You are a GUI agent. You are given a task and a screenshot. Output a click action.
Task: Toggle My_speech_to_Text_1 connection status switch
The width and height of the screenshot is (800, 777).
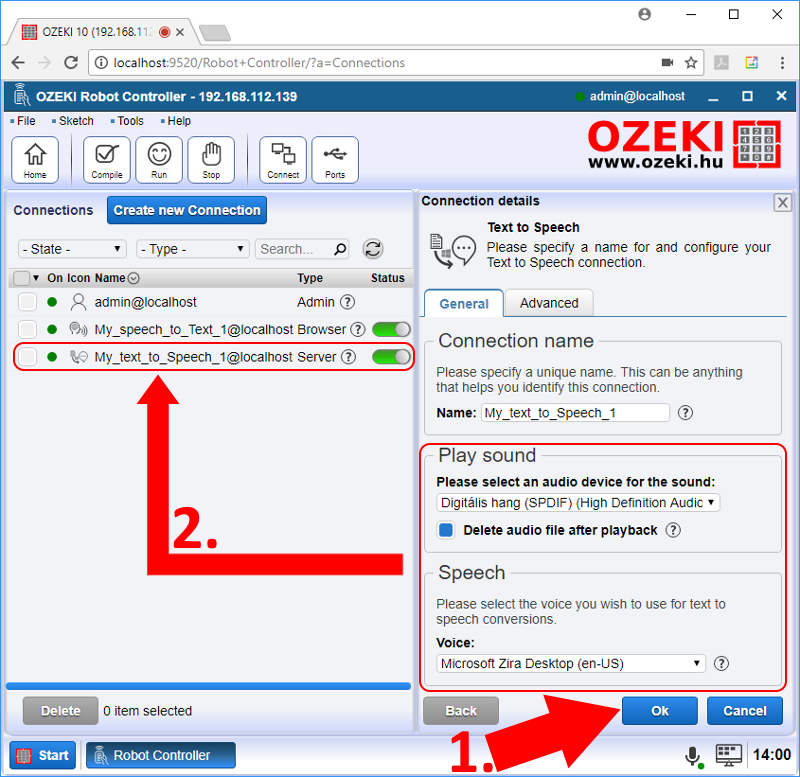click(x=391, y=330)
